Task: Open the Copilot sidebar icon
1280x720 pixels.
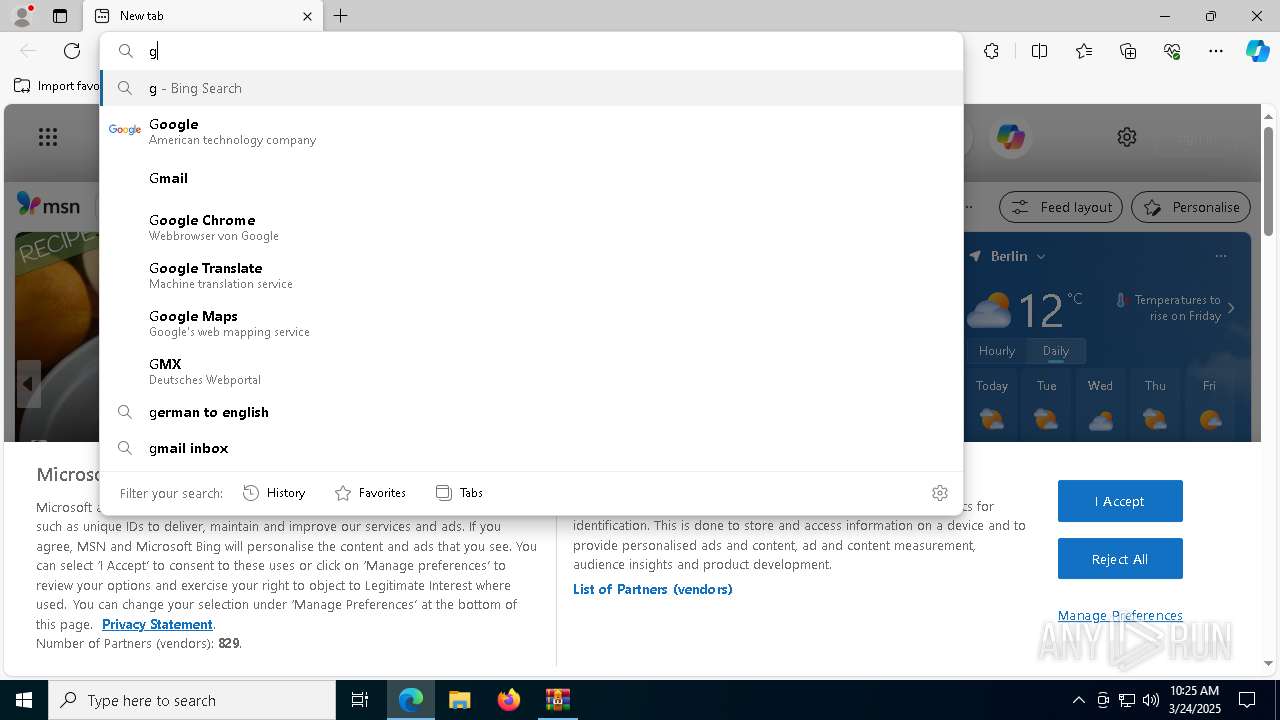Action: [1257, 51]
